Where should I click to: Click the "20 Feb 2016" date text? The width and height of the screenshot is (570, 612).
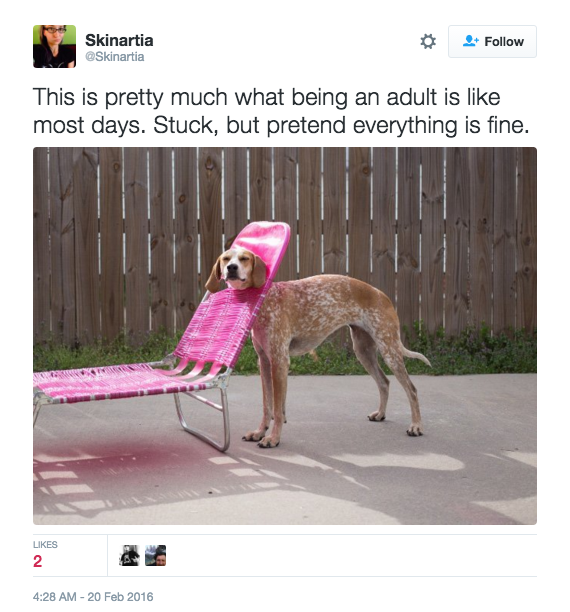tap(120, 597)
